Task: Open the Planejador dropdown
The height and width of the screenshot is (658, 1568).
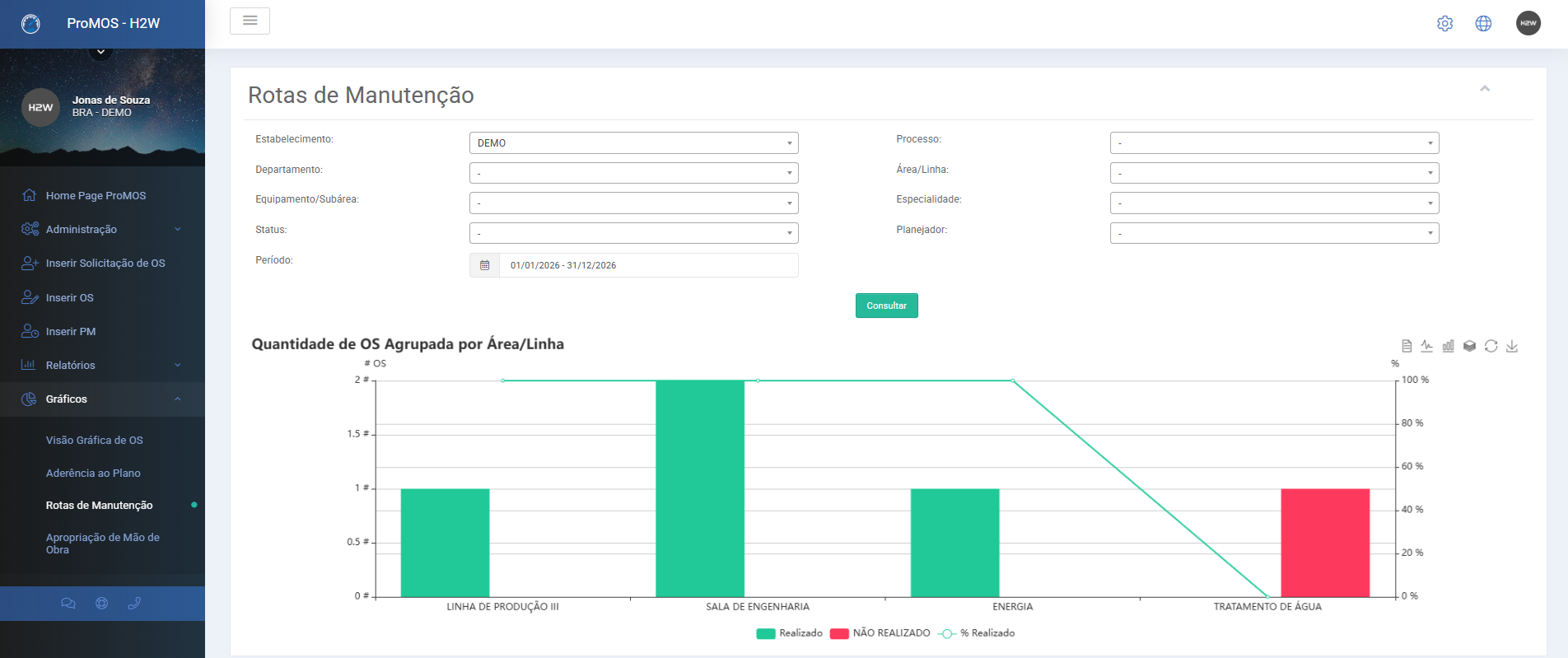Action: coord(1275,233)
